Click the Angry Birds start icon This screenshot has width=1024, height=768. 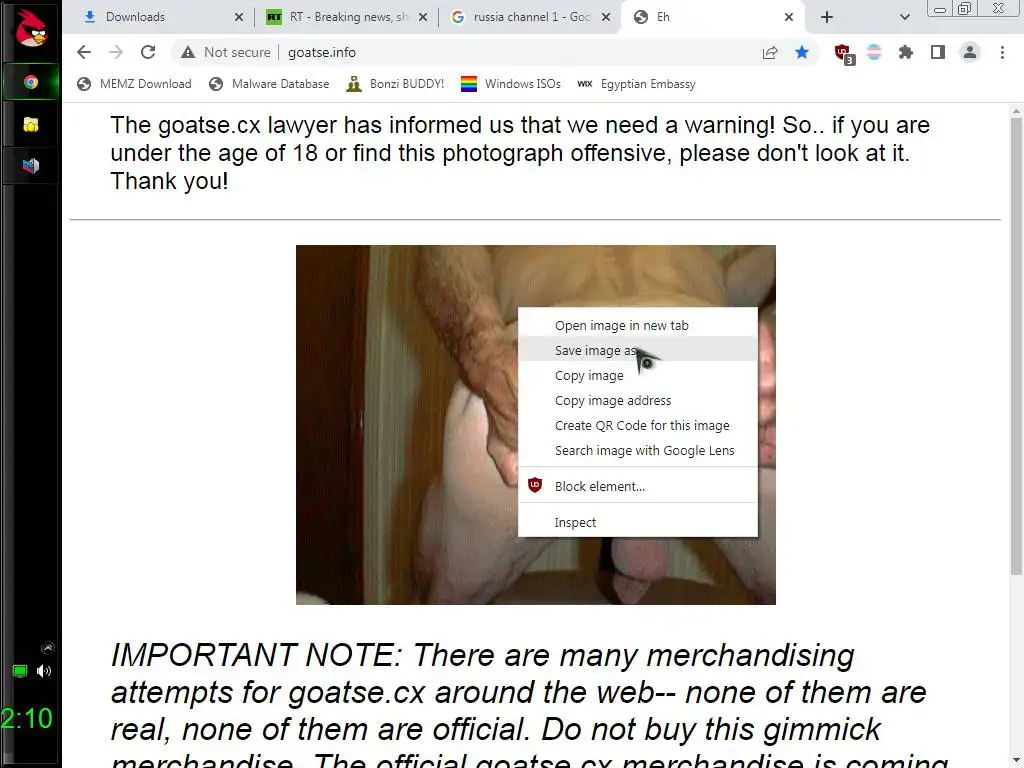(31, 29)
